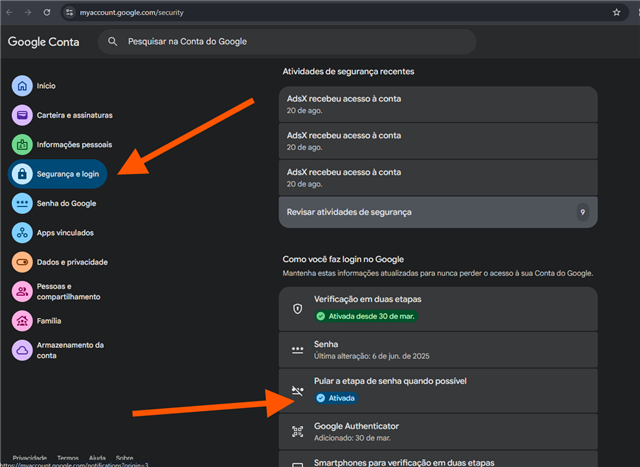Click the Pesquisar na Conta do Google field

287,42
